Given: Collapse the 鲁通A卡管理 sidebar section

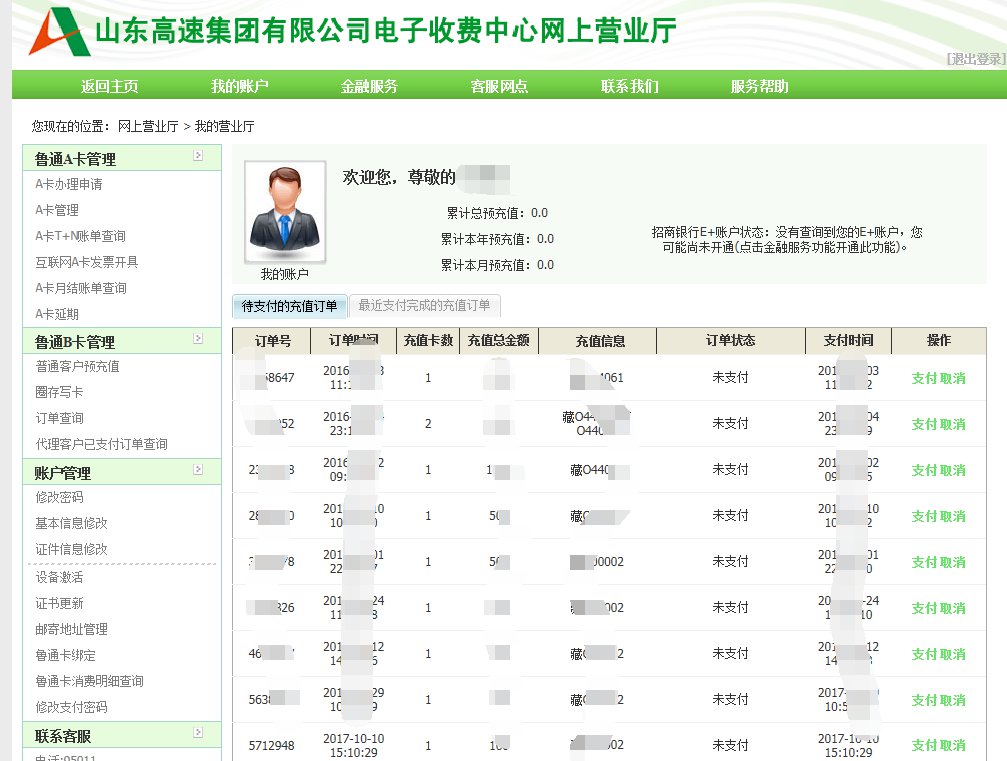Looking at the screenshot, I should 198,156.
